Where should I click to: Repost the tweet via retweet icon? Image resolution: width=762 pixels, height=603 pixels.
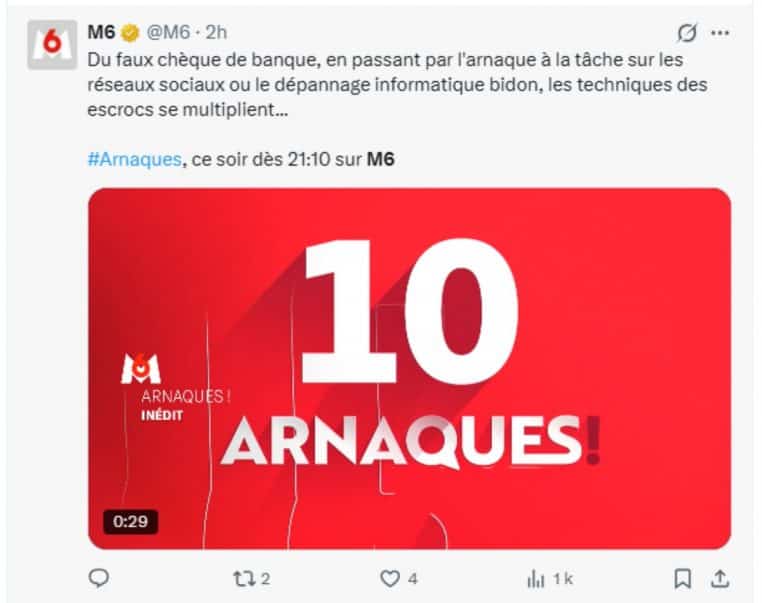[242, 579]
